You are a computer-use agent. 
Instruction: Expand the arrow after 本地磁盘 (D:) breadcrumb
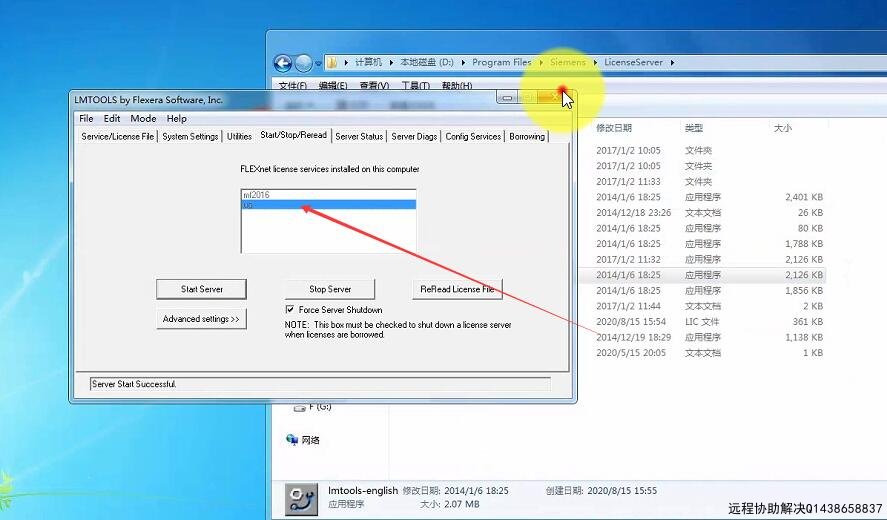(463, 62)
